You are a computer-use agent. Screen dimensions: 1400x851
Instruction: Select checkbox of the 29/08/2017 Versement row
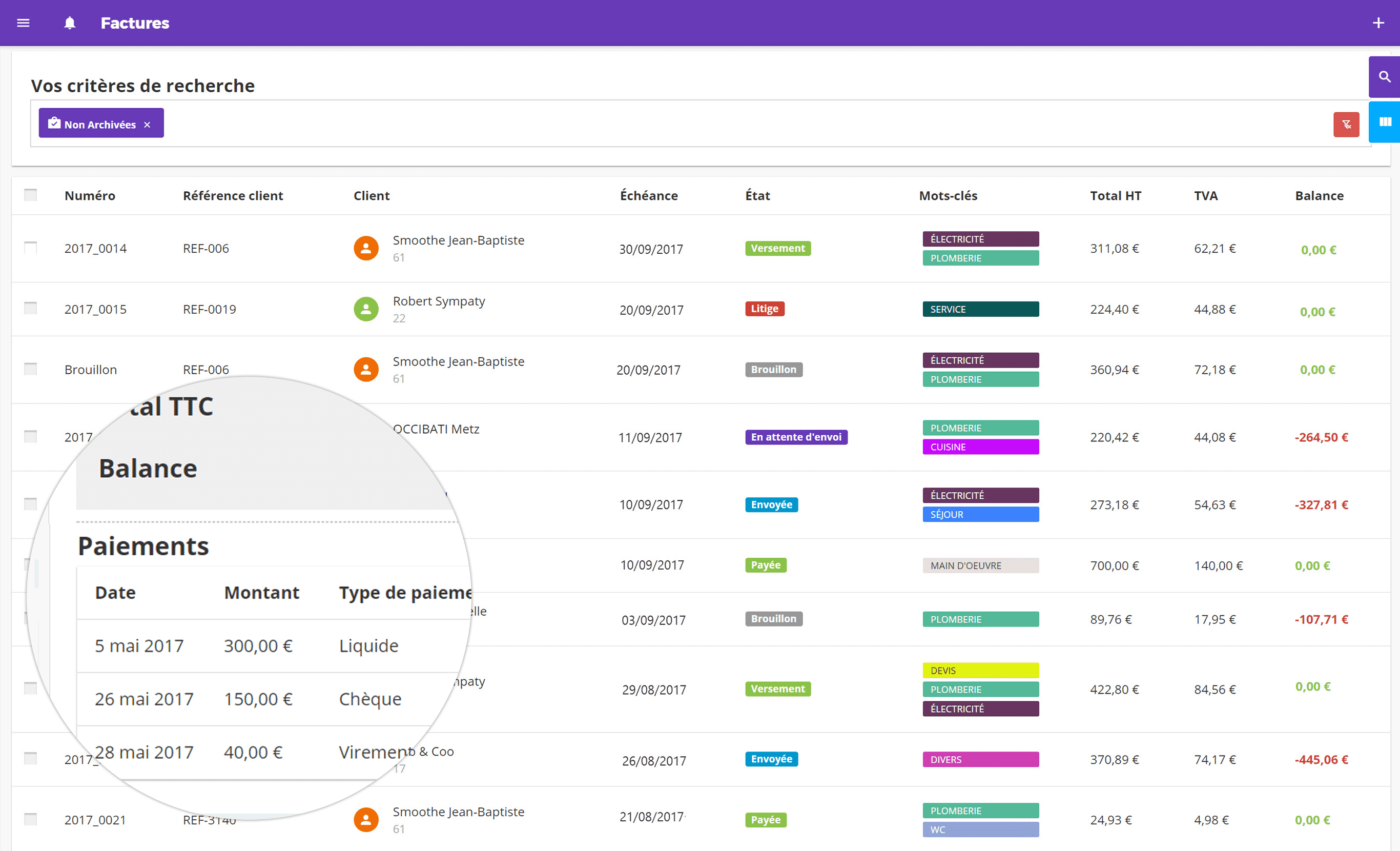[x=31, y=688]
